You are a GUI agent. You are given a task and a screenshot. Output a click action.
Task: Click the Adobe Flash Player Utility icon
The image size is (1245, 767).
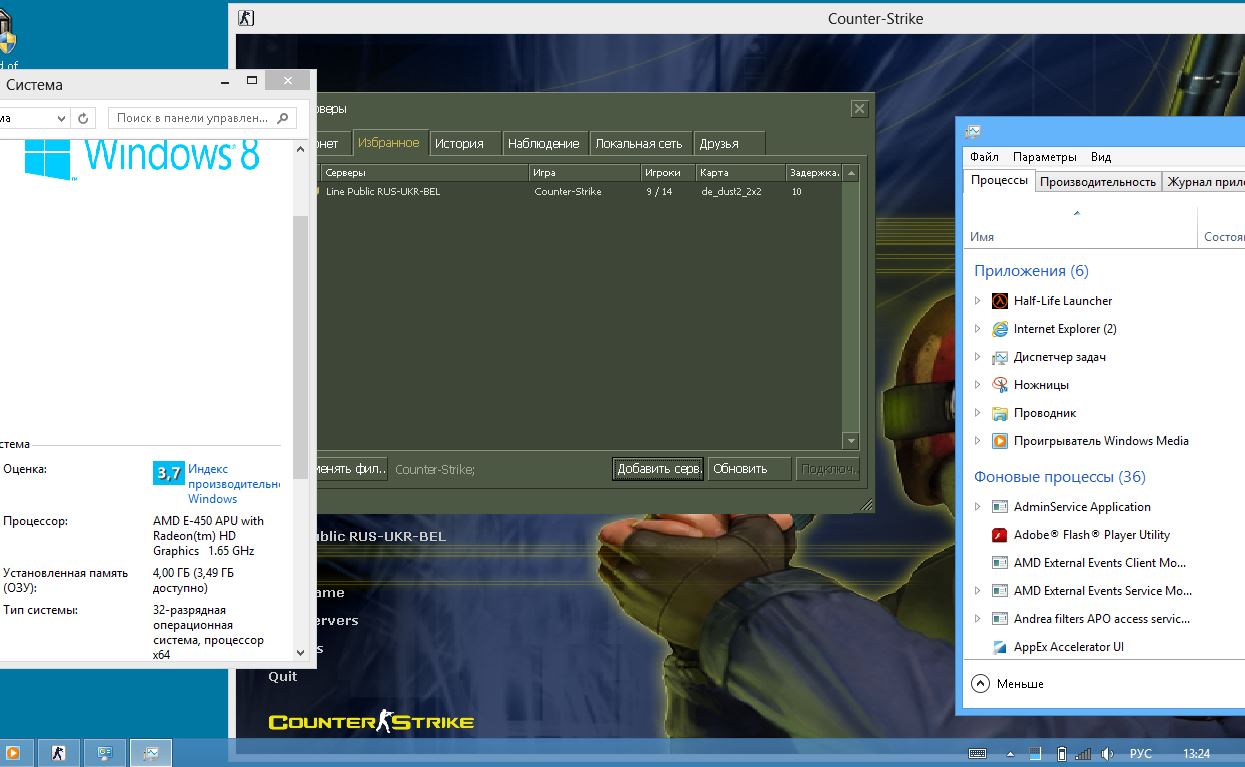click(x=1000, y=535)
